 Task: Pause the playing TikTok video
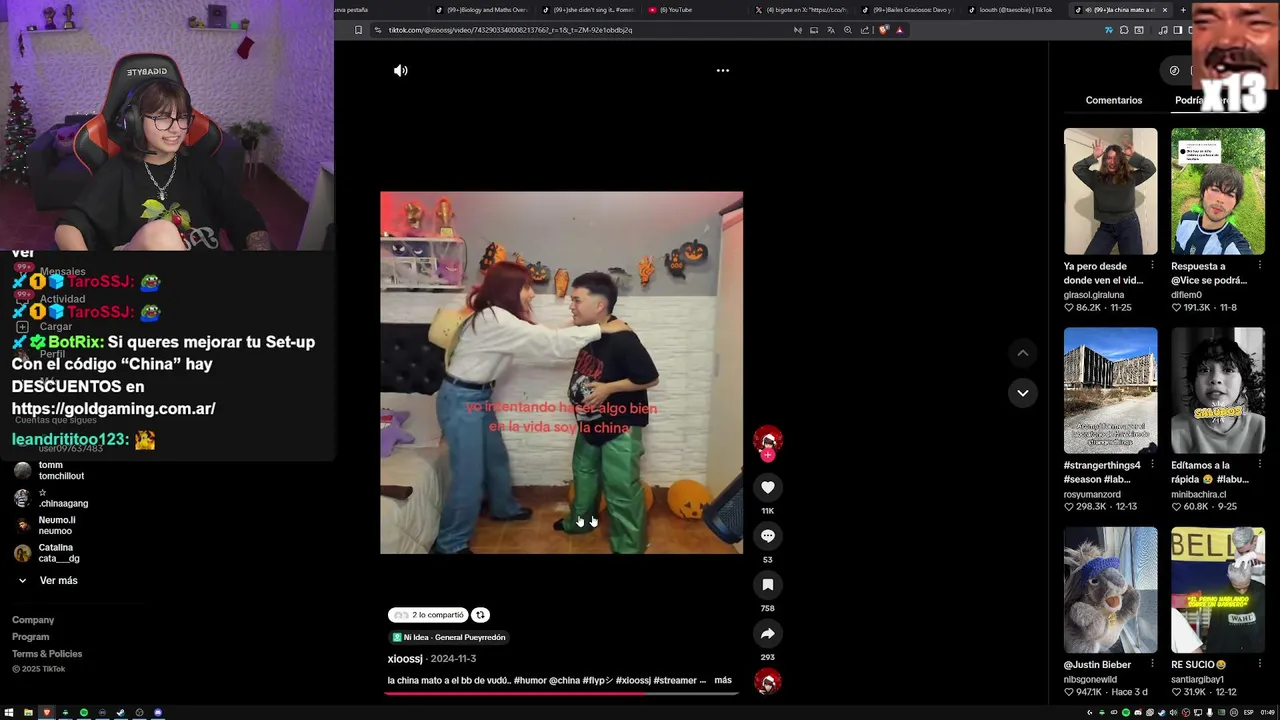[x=561, y=373]
